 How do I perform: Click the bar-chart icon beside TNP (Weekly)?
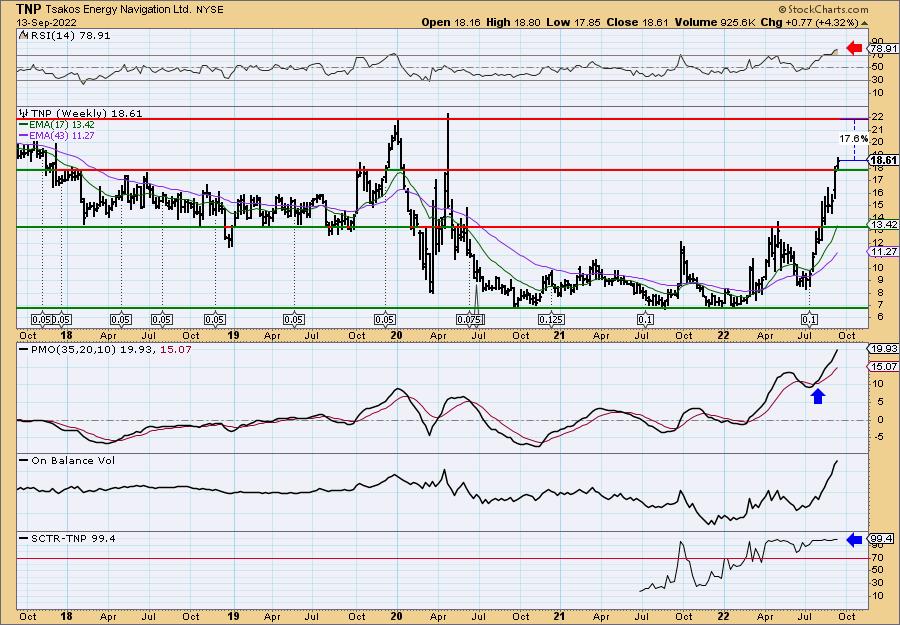[24, 114]
